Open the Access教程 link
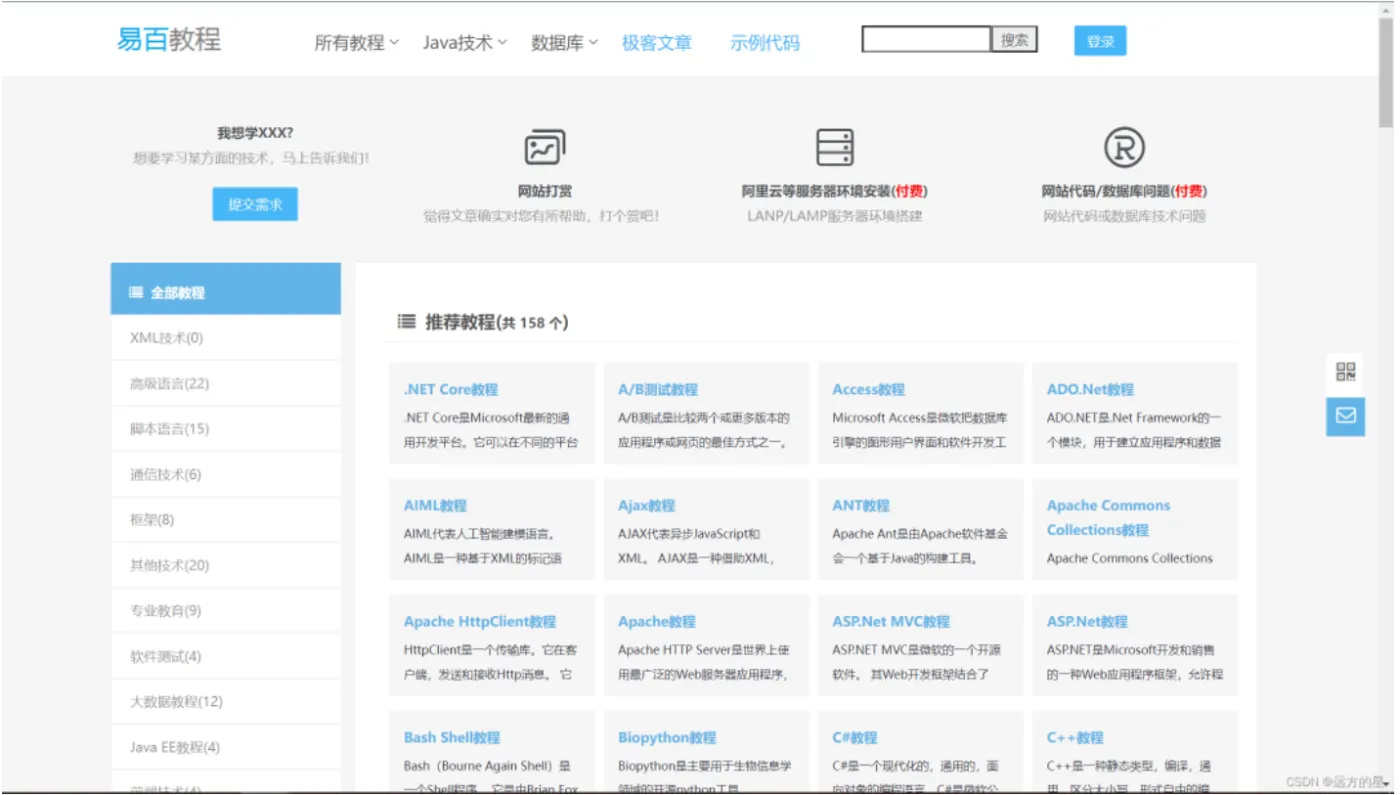The width and height of the screenshot is (1400, 795). click(x=869, y=389)
